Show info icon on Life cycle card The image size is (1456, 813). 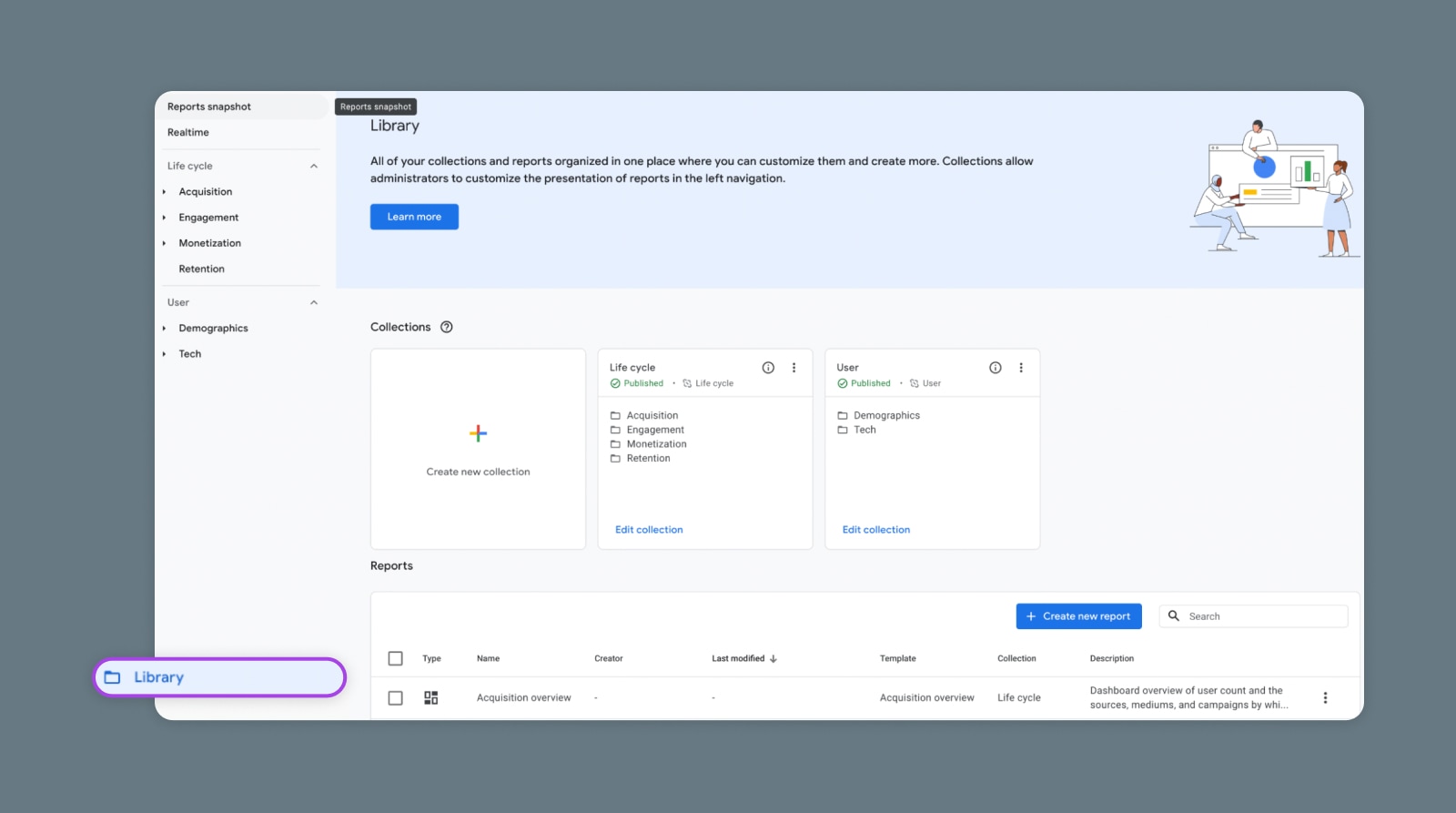[x=768, y=368]
